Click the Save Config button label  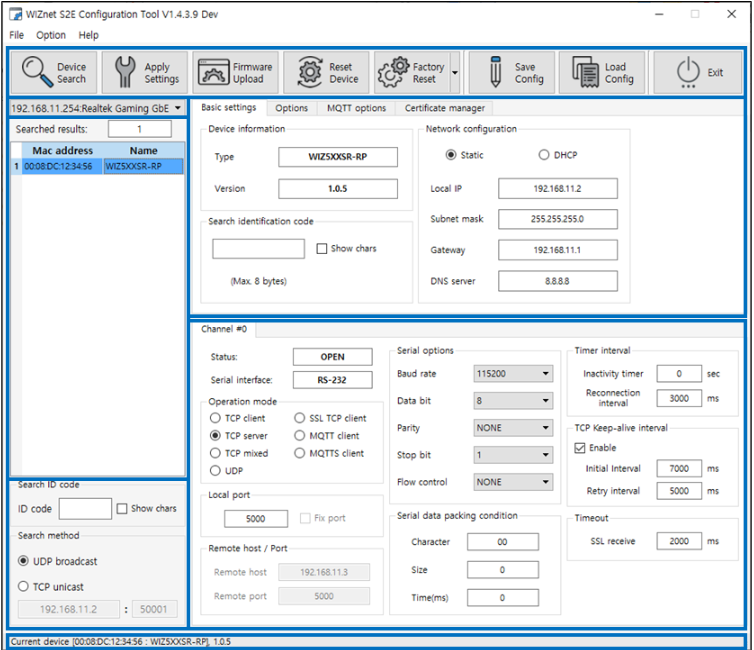point(529,73)
